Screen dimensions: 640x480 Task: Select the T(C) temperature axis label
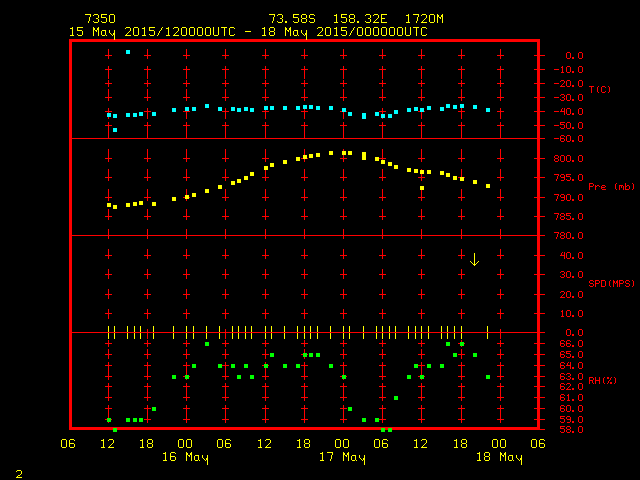pyautogui.click(x=599, y=90)
